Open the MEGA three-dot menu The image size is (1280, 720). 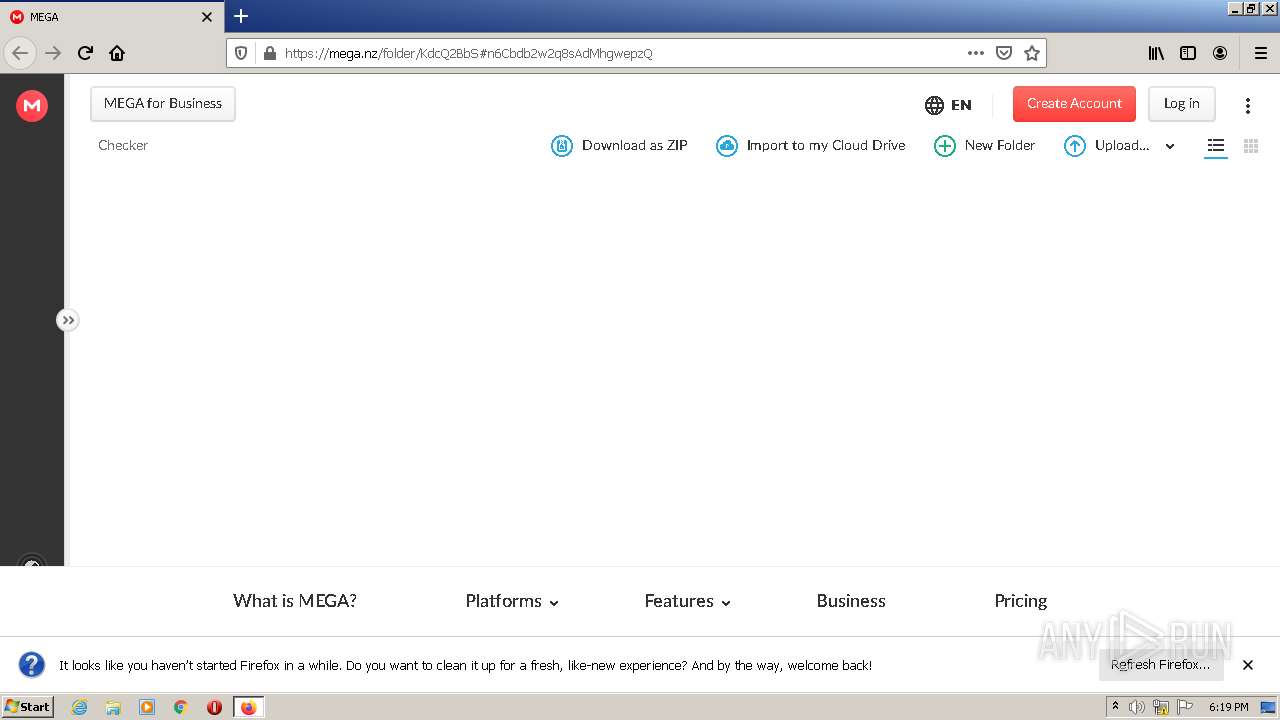pyautogui.click(x=1247, y=105)
